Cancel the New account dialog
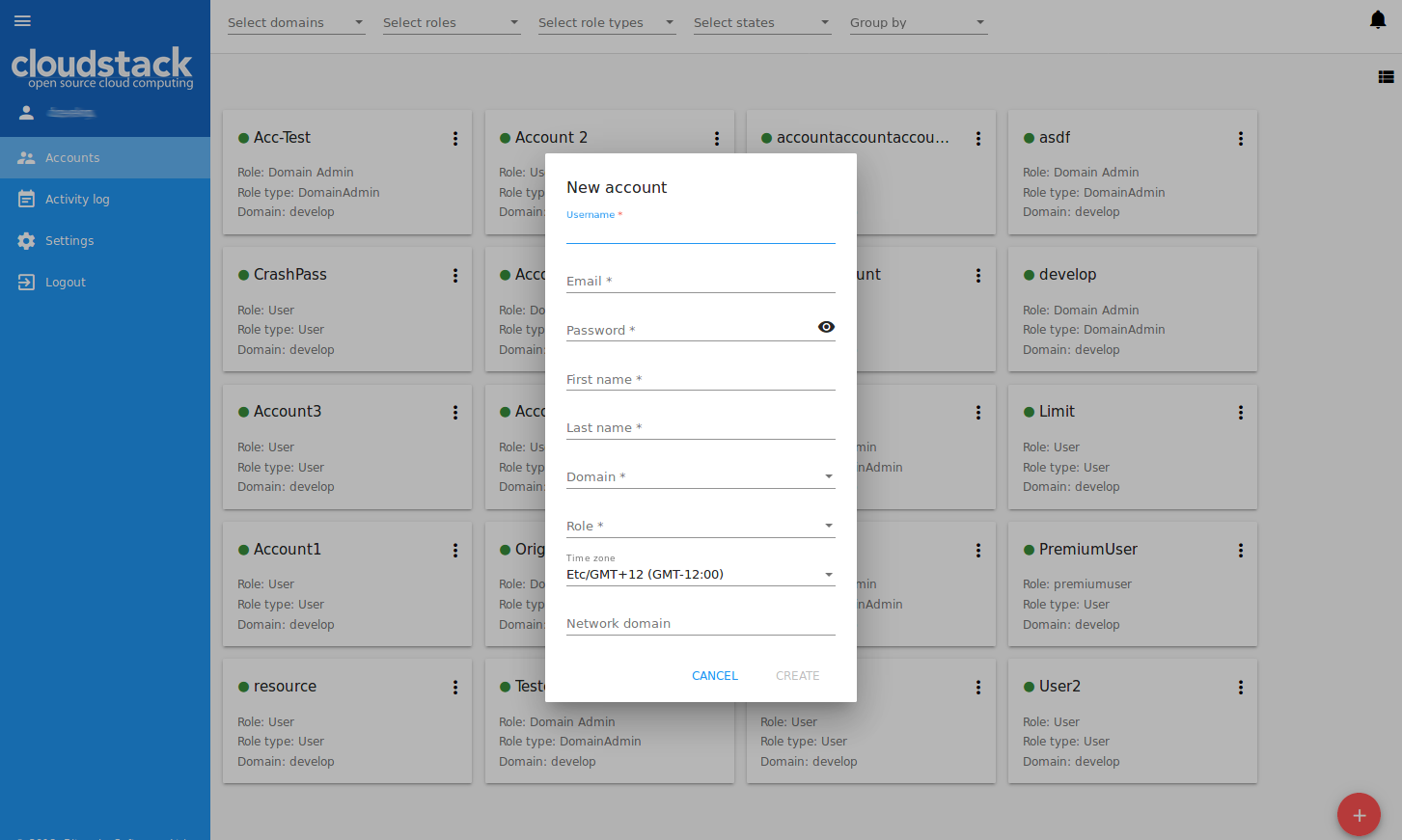The width and height of the screenshot is (1402, 840). click(x=714, y=676)
